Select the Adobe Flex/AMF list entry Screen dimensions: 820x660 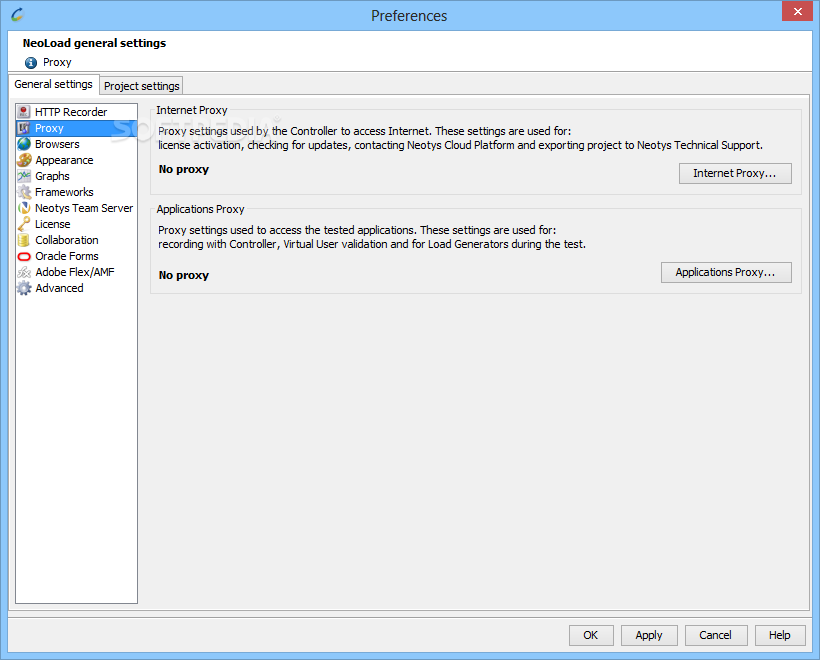(75, 272)
